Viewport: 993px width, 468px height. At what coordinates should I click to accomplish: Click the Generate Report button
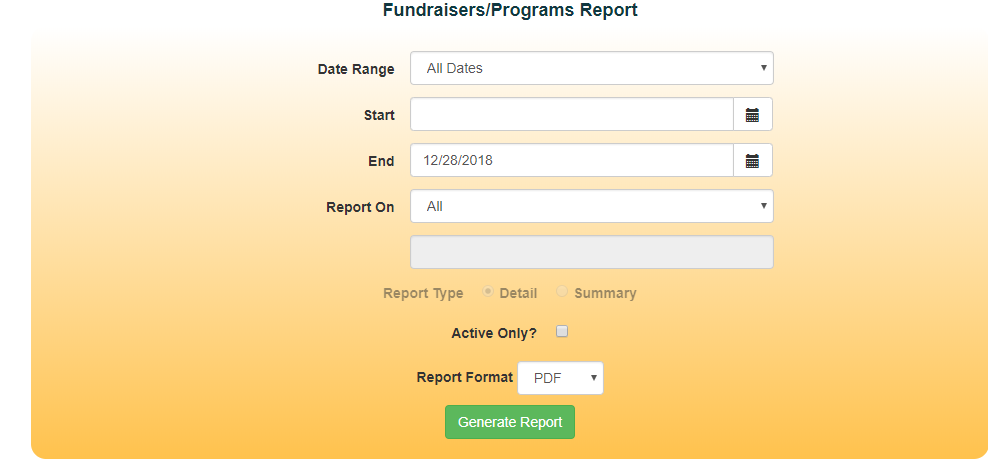[x=510, y=422]
